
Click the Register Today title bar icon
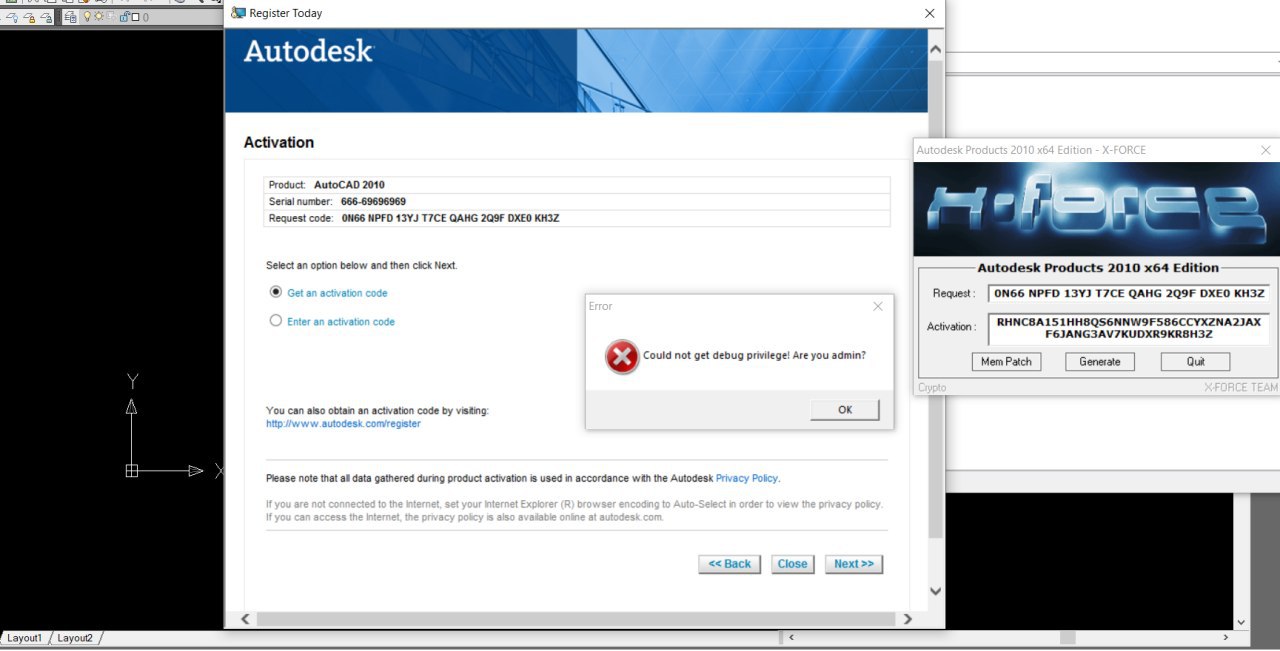[238, 13]
